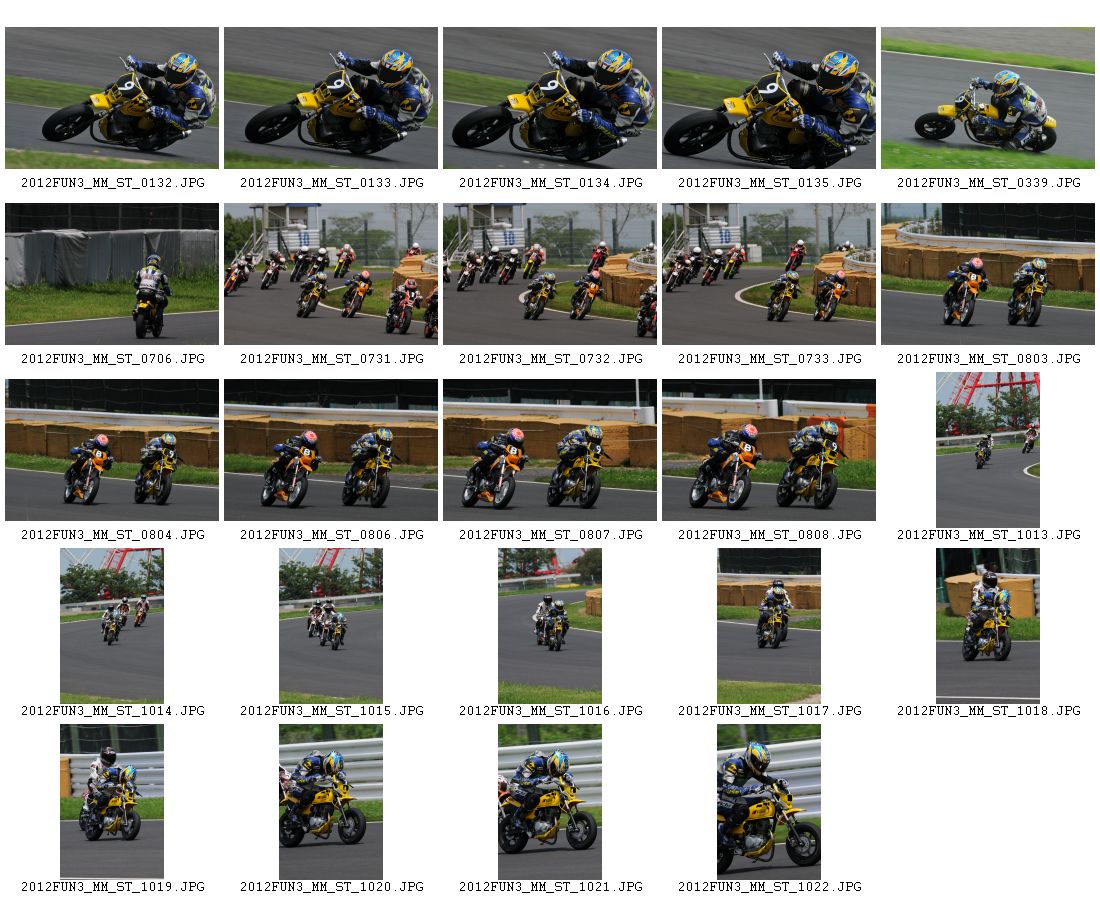
Task: Open thumbnail 2012FUN3_MM_ST_0733.JPG
Action: coord(769,274)
